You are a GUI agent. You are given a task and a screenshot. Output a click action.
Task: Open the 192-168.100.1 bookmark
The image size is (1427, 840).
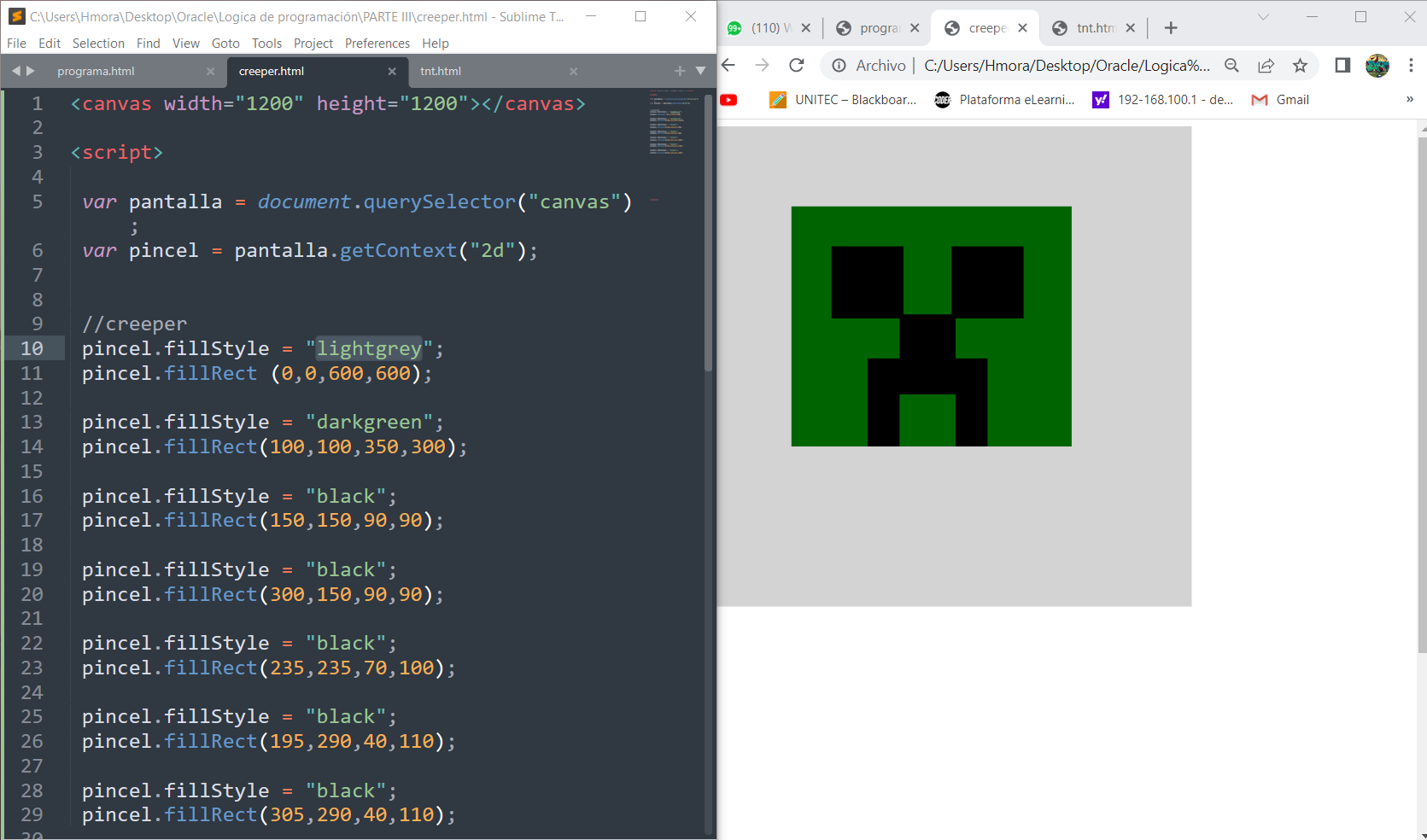coord(1163,100)
